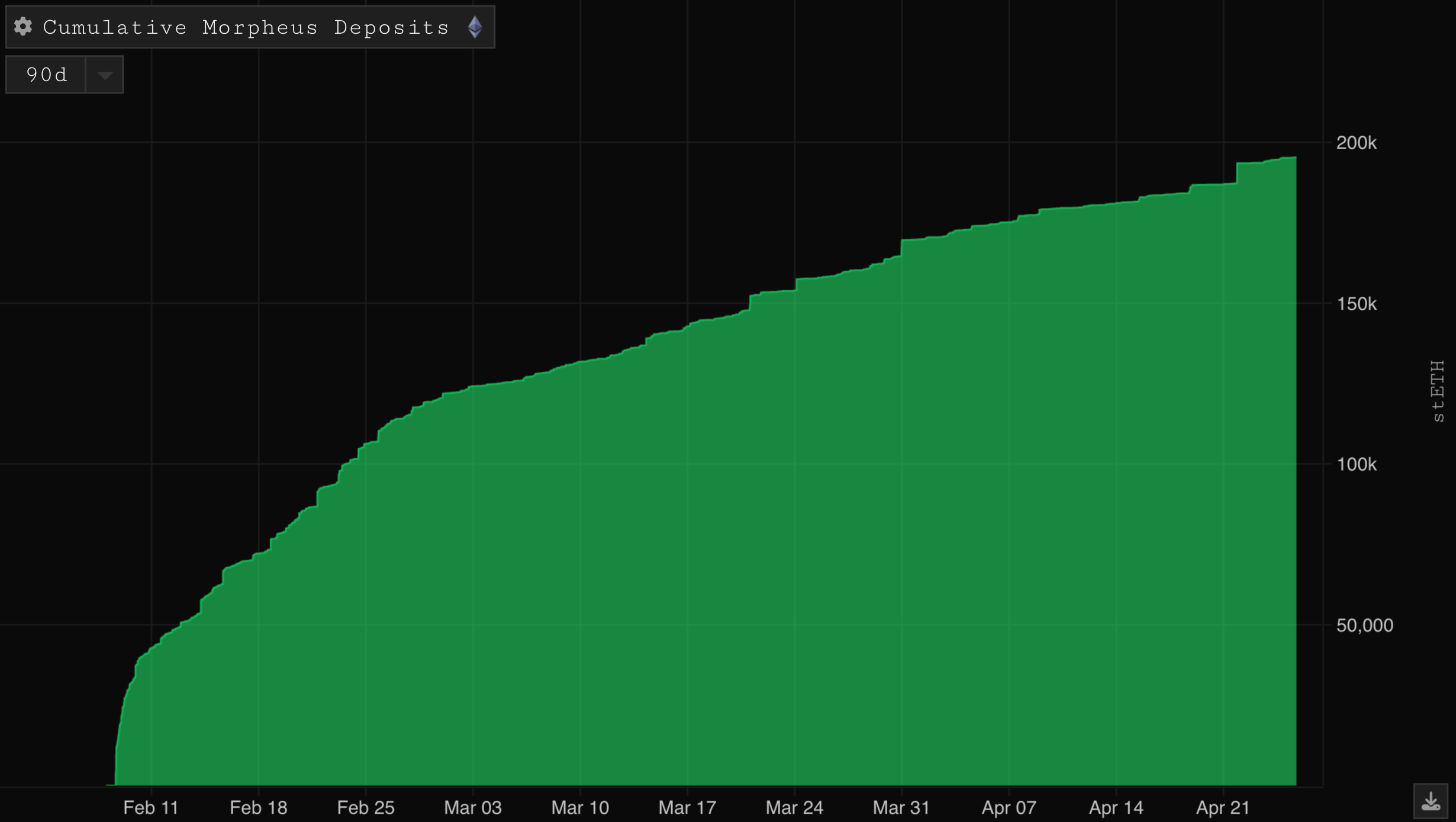Click the stETH axis title
Viewport: 1456px width, 822px height.
[1437, 391]
